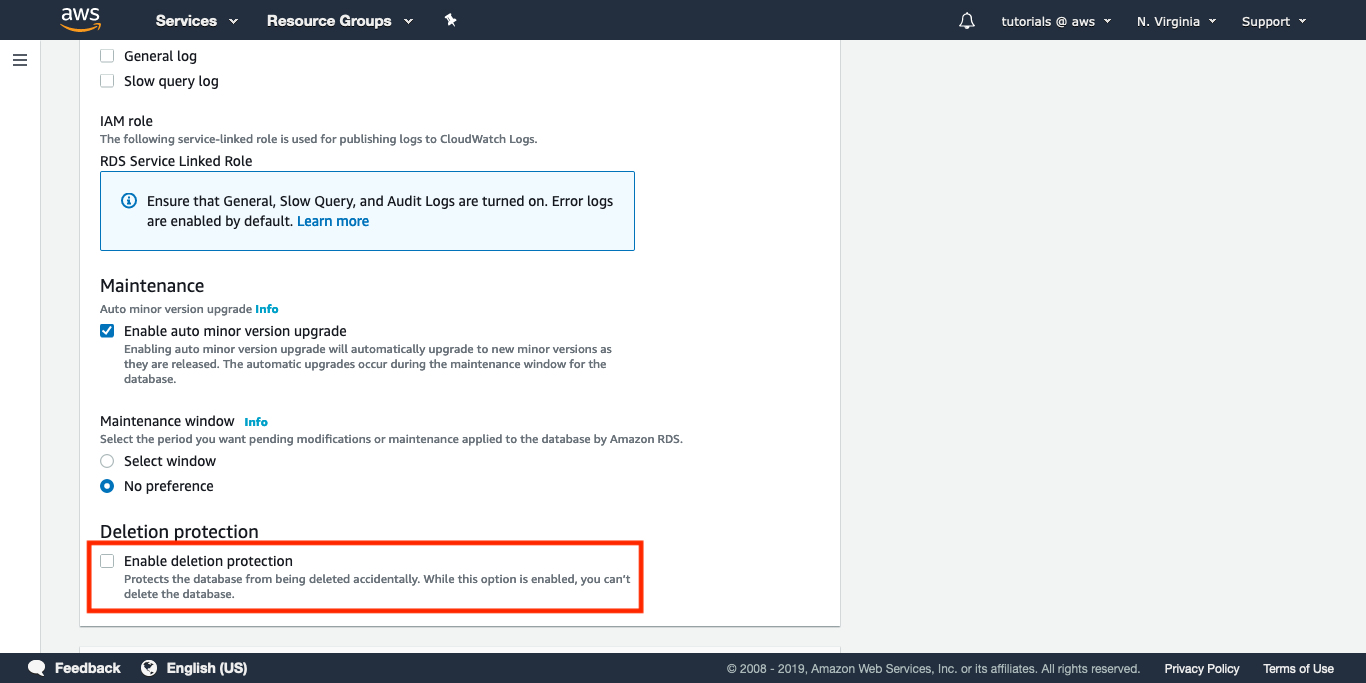Click the Feedback speech bubble icon
Screen dimensions: 1366x683
click(37, 668)
